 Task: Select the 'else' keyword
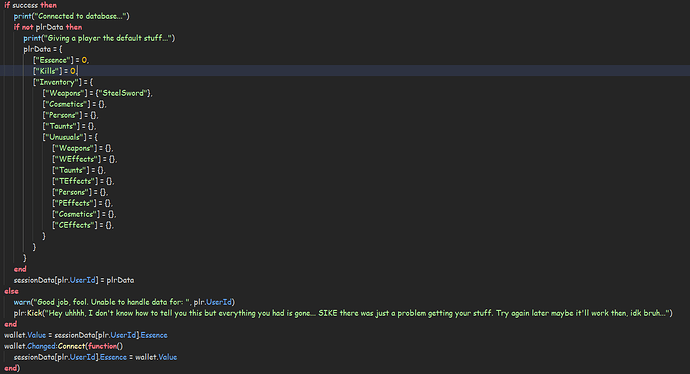(x=11, y=291)
